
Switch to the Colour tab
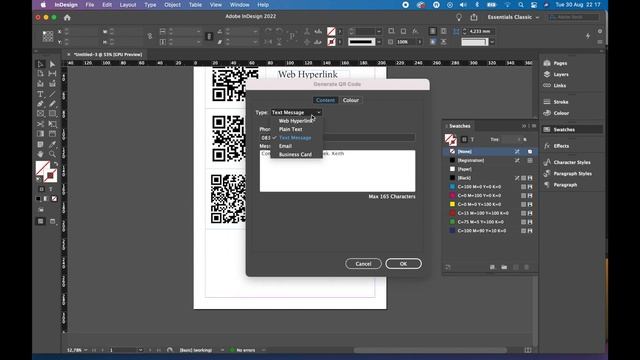351,100
